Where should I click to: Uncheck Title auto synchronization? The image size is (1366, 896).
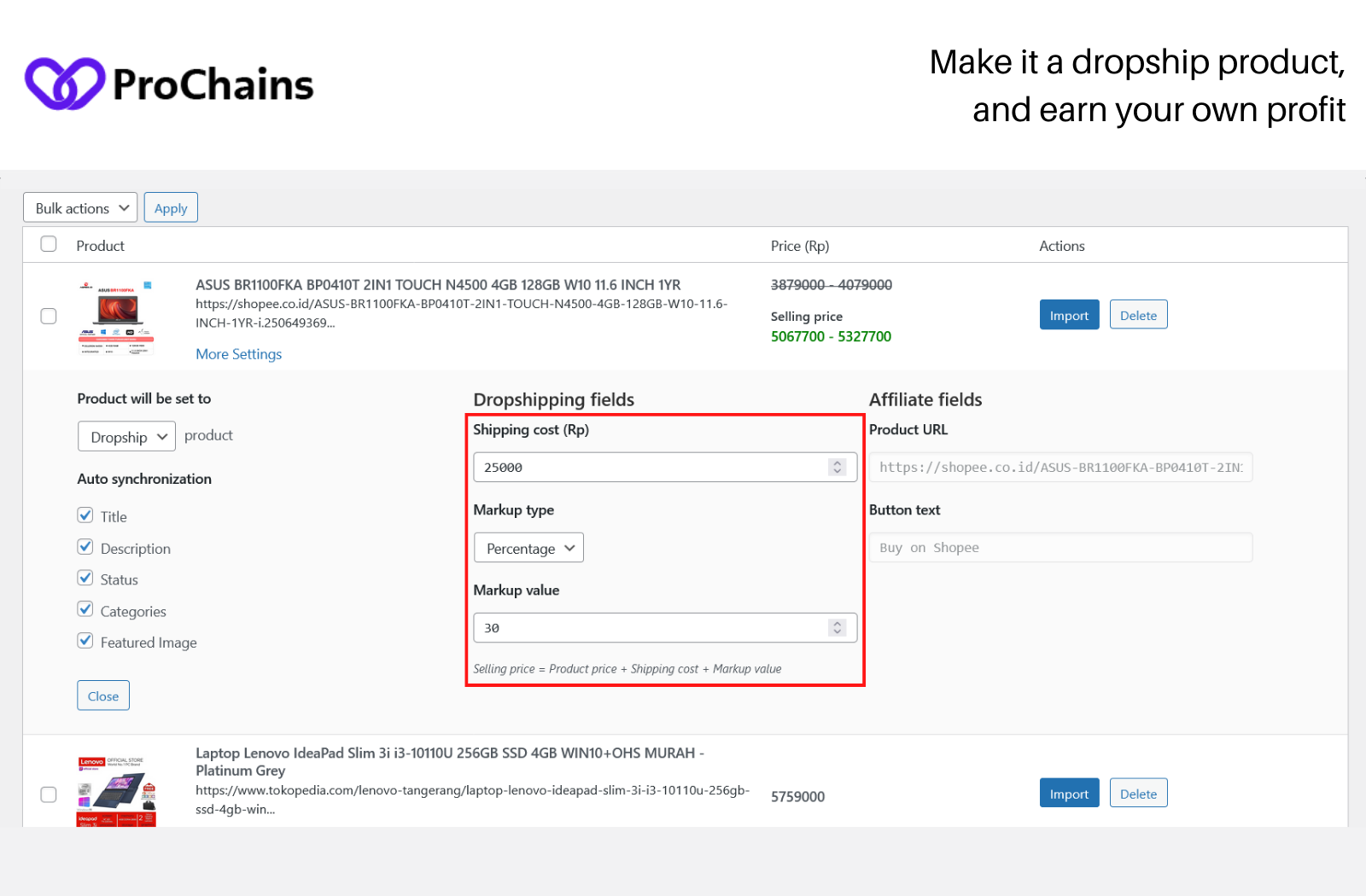[85, 515]
